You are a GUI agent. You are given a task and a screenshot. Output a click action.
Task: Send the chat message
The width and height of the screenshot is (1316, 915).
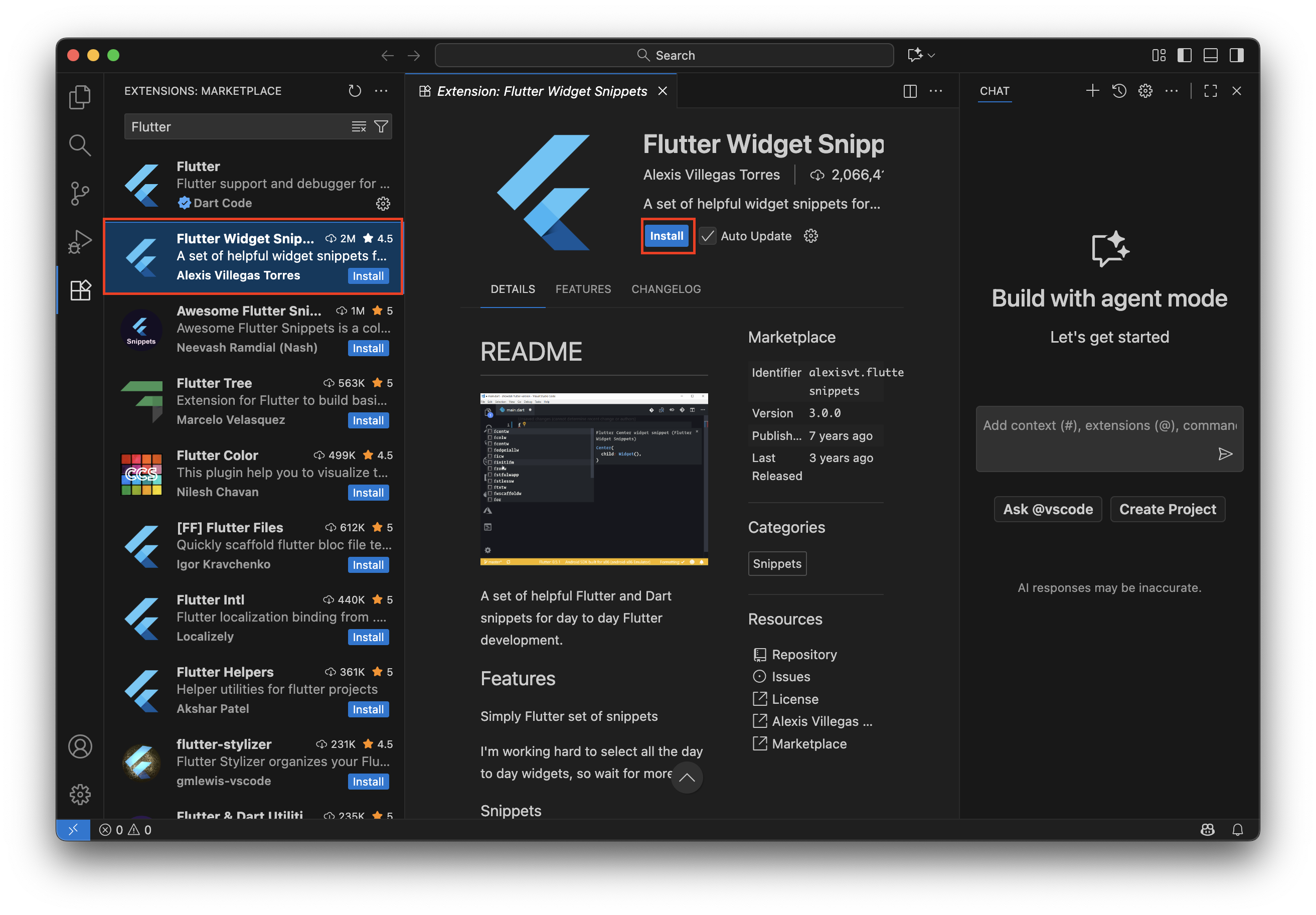[1225, 454]
